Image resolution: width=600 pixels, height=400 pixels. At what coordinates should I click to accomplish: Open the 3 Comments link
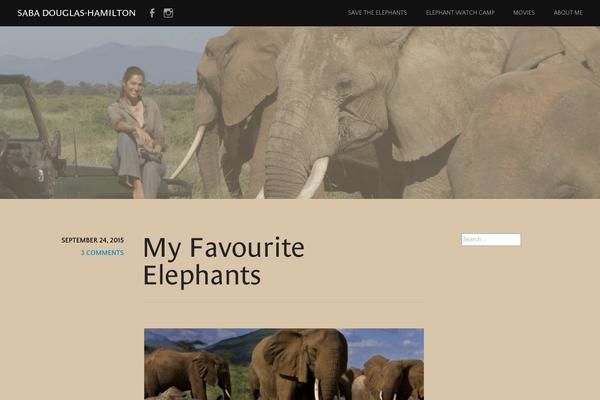pyautogui.click(x=102, y=253)
